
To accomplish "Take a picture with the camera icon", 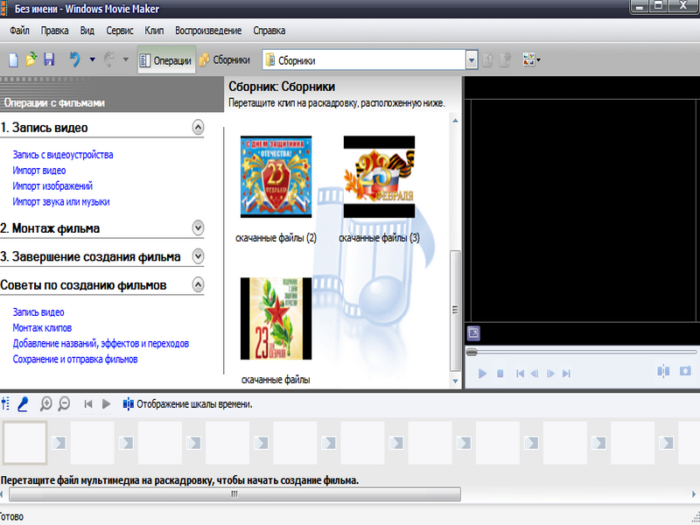I will tap(685, 371).
